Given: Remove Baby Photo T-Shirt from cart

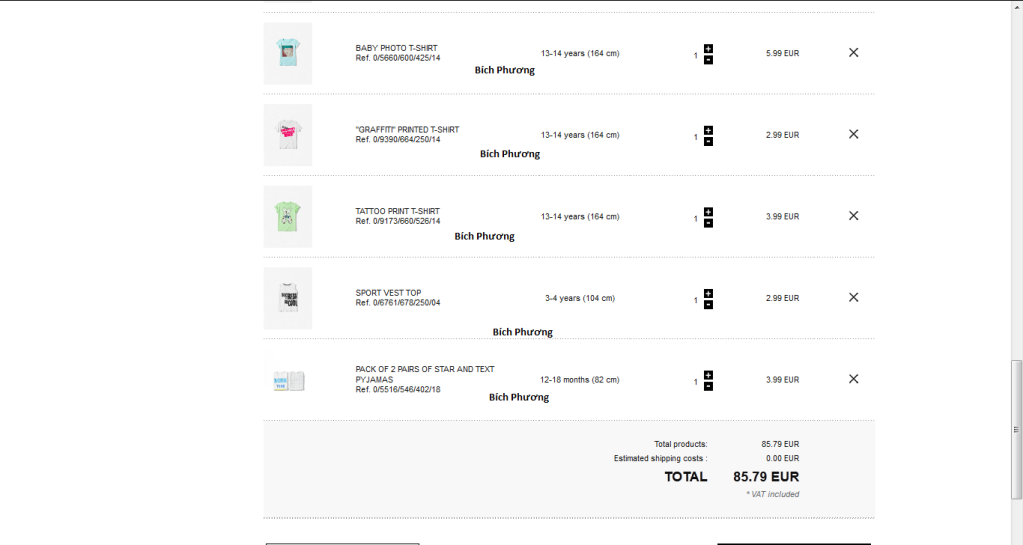Looking at the screenshot, I should [853, 53].
